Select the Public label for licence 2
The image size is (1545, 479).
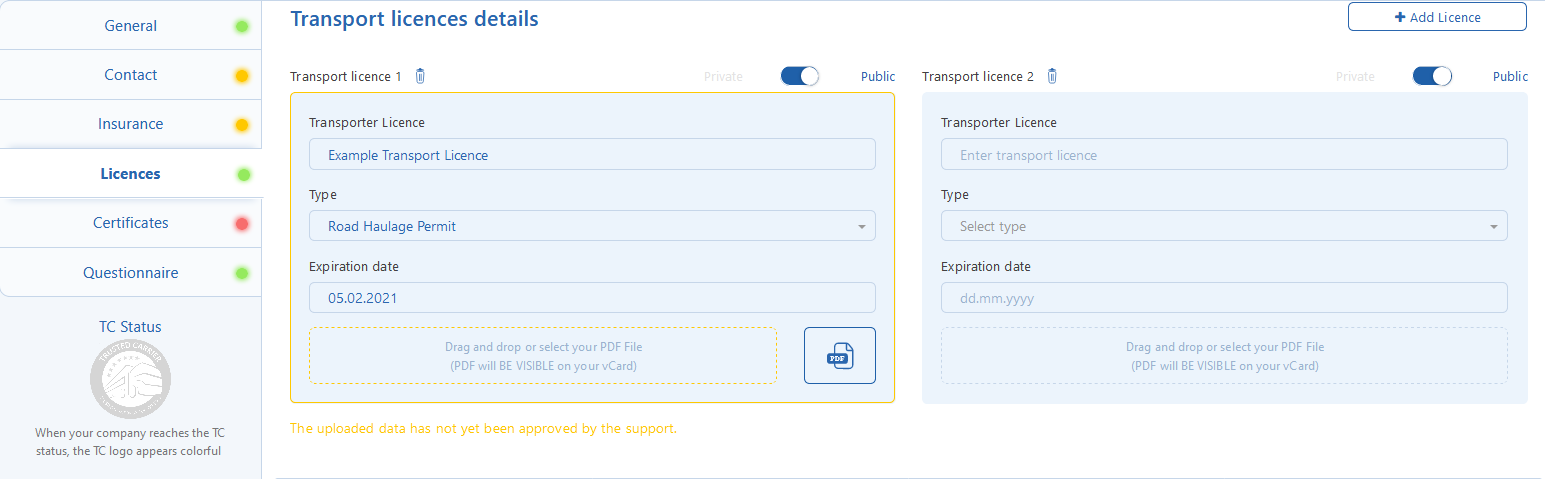click(1510, 76)
